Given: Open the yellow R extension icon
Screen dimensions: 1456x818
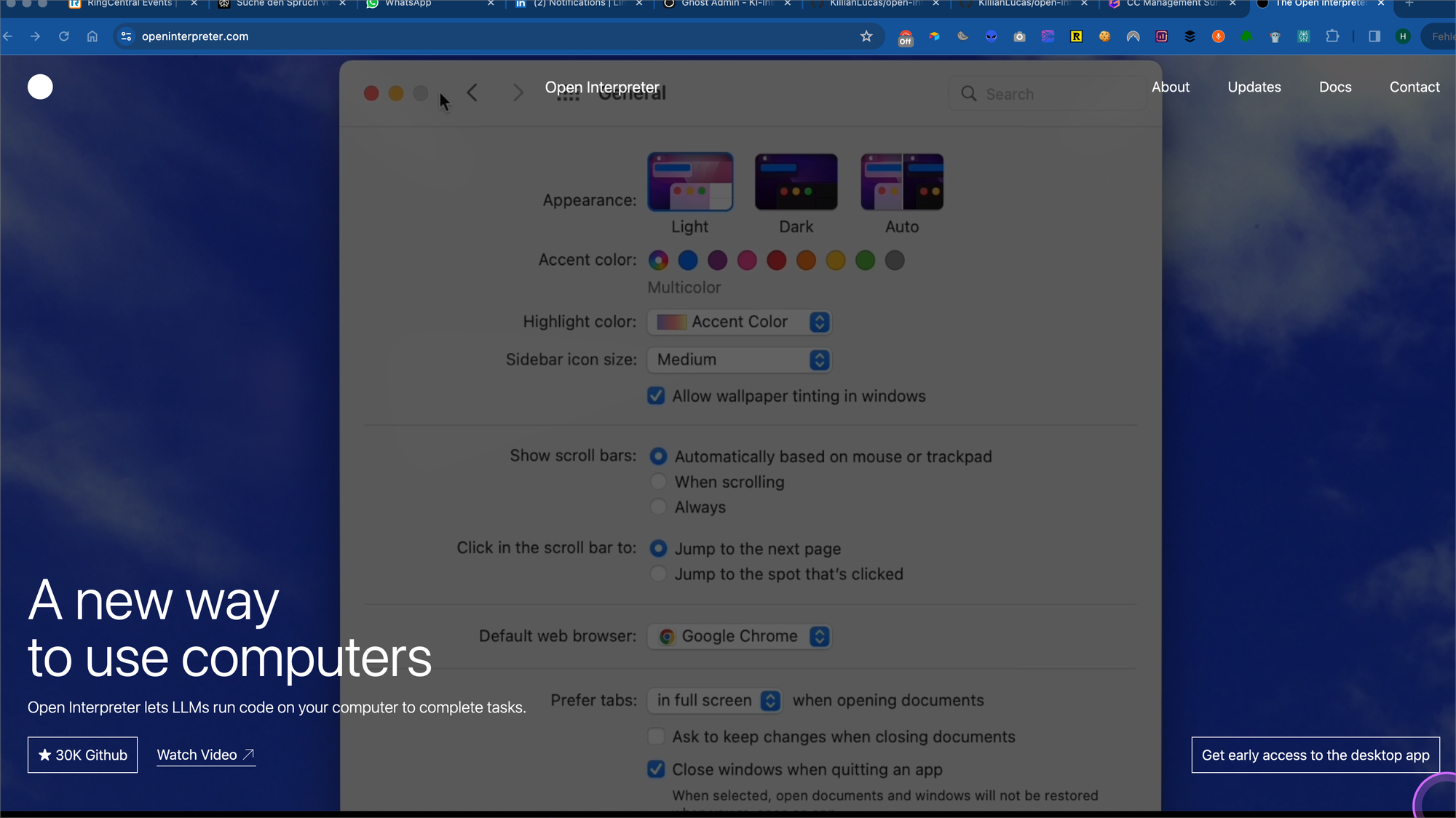Looking at the screenshot, I should coord(1076,36).
